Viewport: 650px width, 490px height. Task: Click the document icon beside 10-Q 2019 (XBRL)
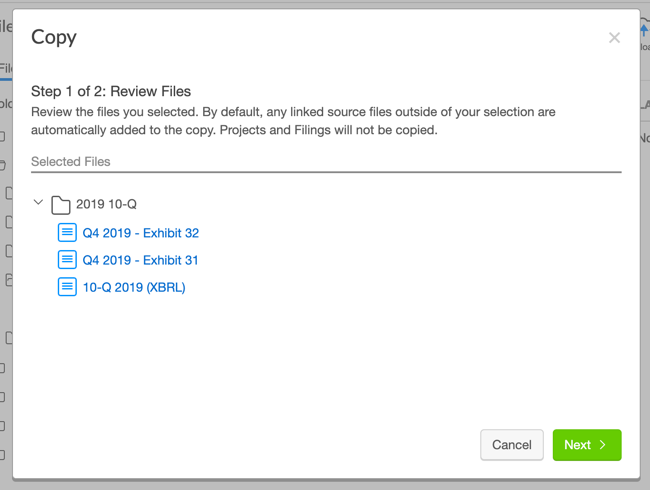click(x=67, y=287)
